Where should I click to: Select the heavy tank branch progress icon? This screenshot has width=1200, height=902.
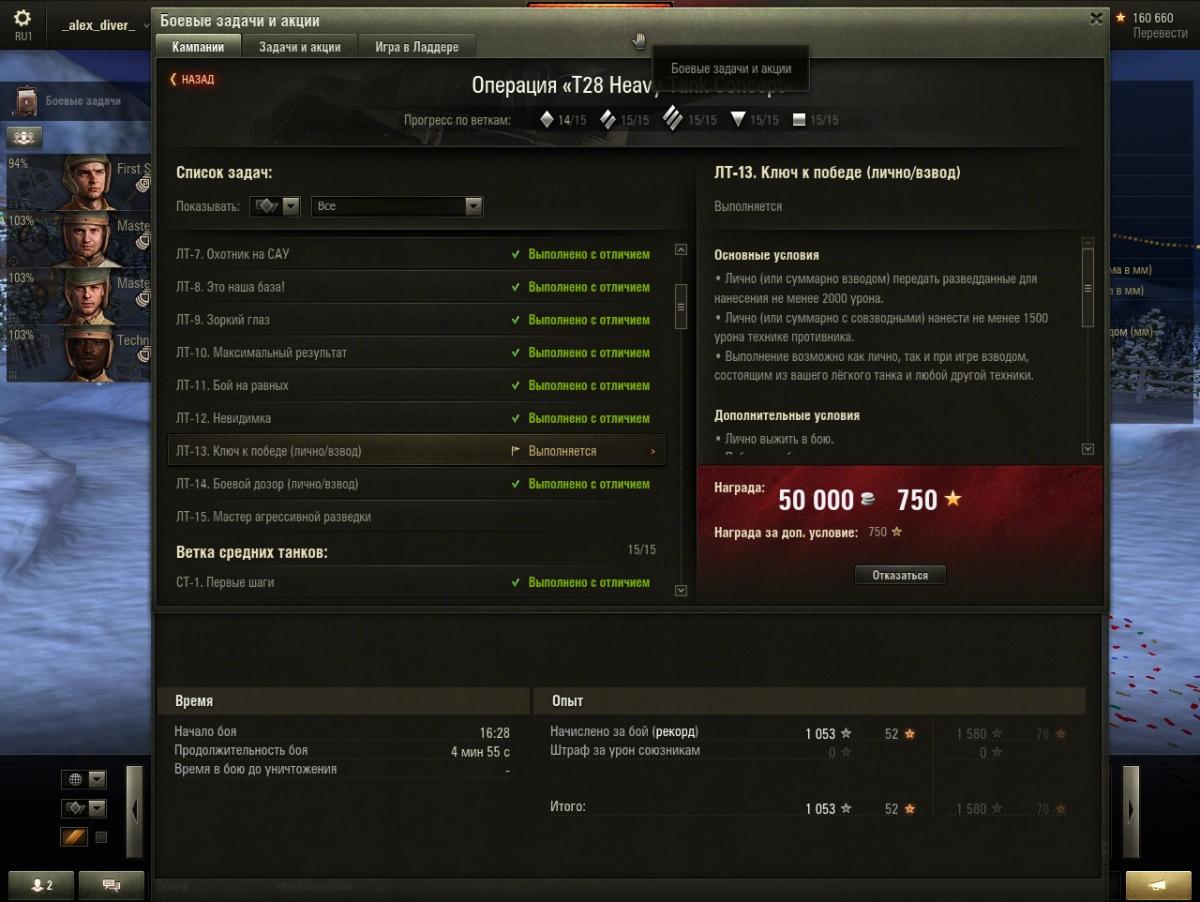672,120
